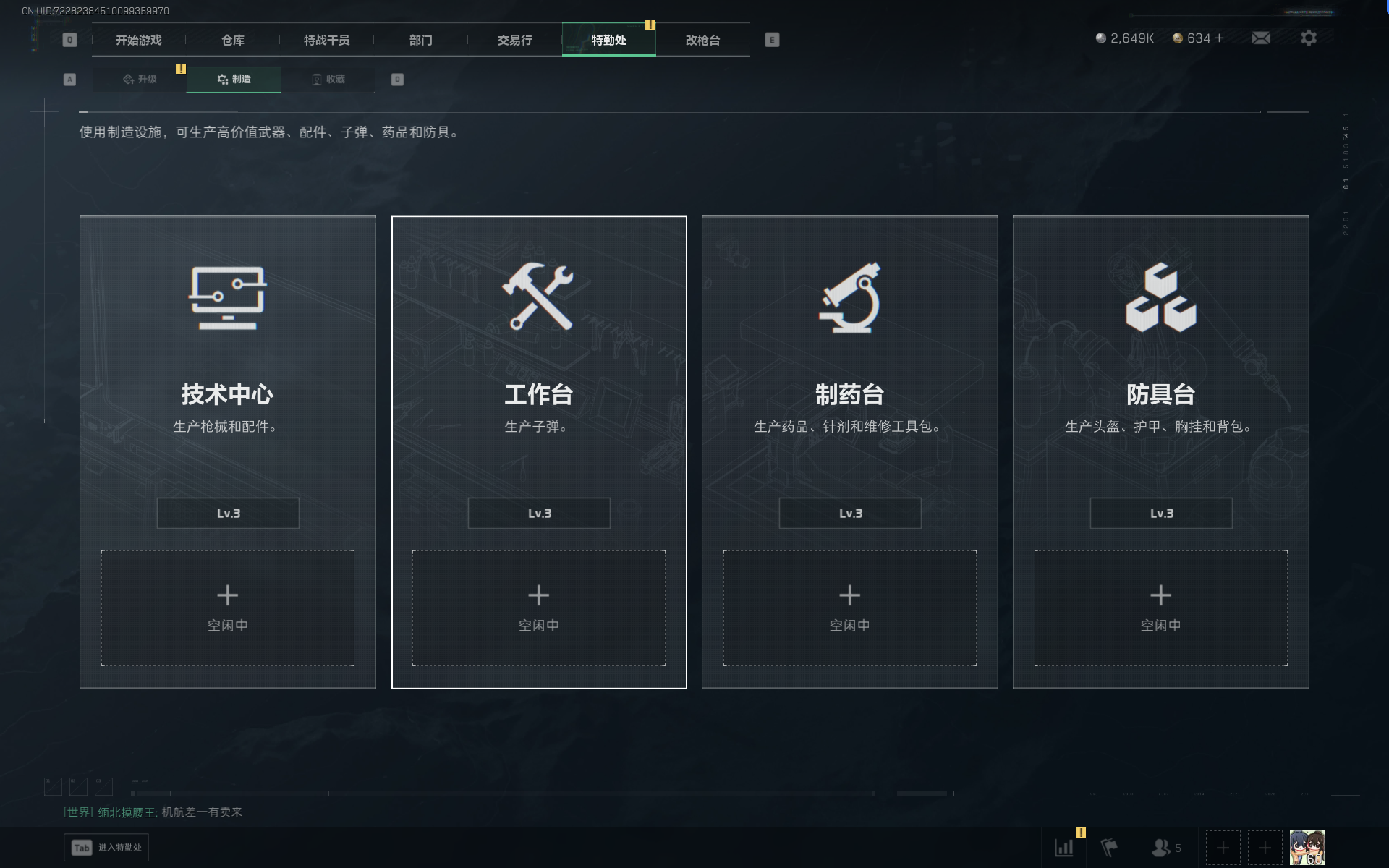Click the 防具台 idle slot plus

pyautogui.click(x=1161, y=595)
